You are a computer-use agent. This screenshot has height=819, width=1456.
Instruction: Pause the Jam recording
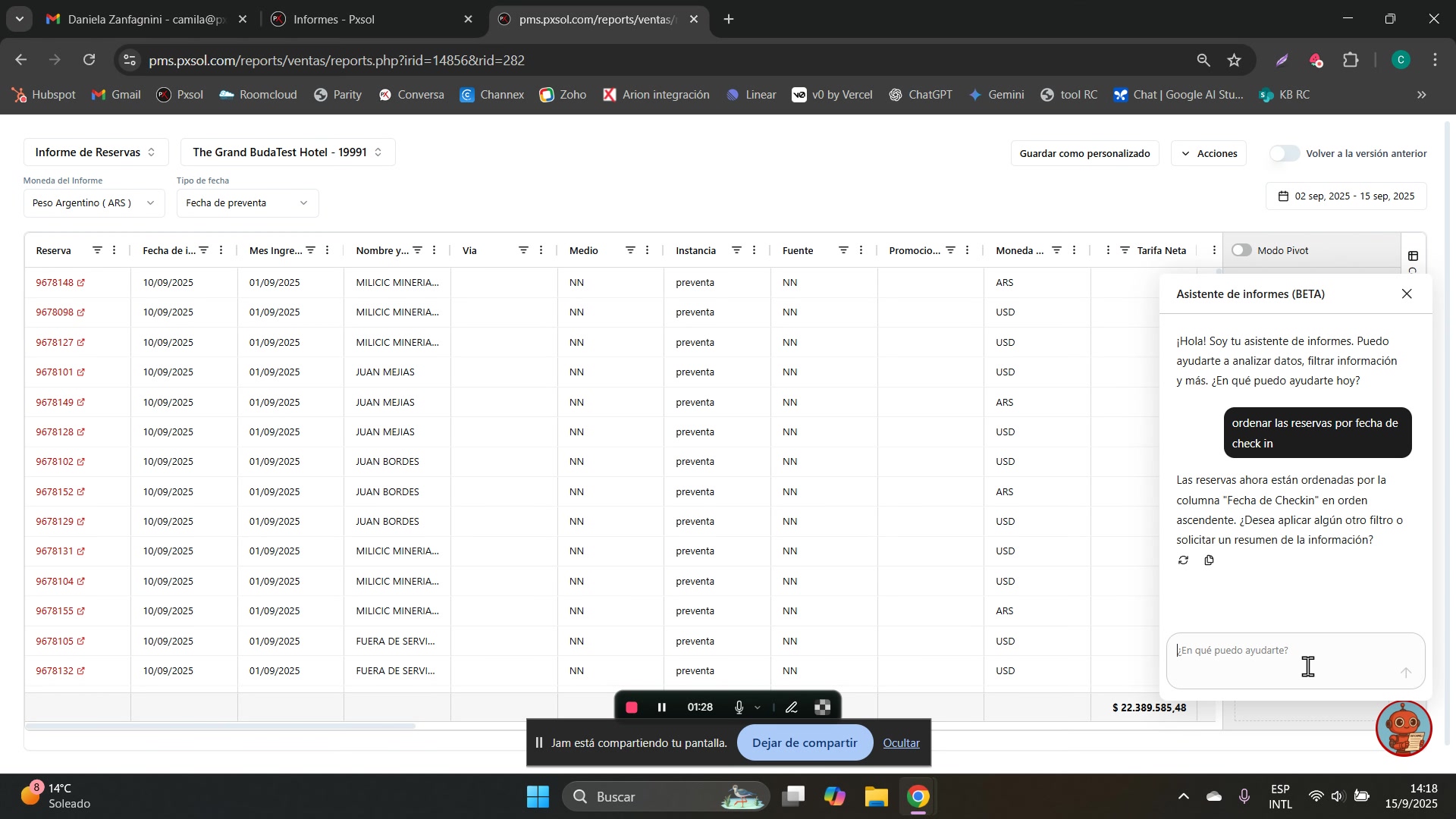662,708
